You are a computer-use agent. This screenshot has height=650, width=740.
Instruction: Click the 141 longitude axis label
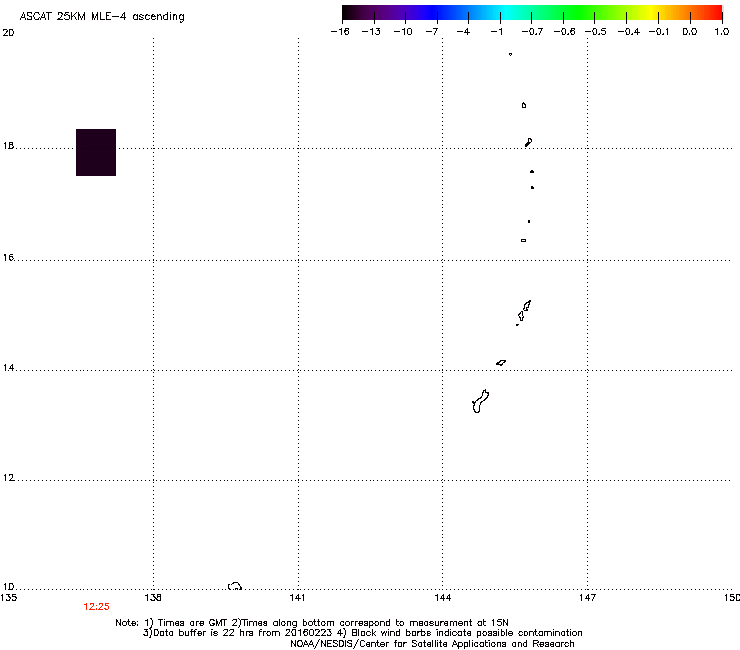297,598
